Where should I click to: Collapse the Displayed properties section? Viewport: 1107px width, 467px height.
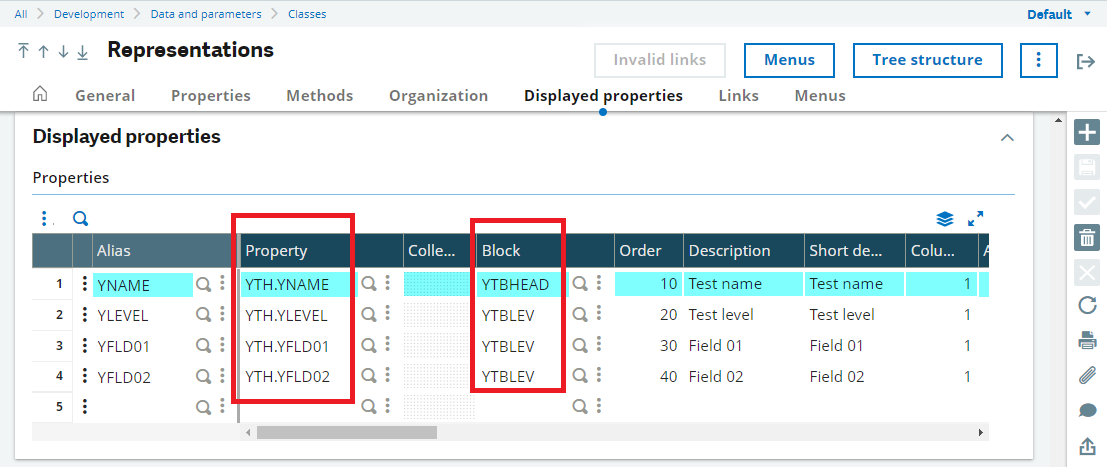[1007, 137]
